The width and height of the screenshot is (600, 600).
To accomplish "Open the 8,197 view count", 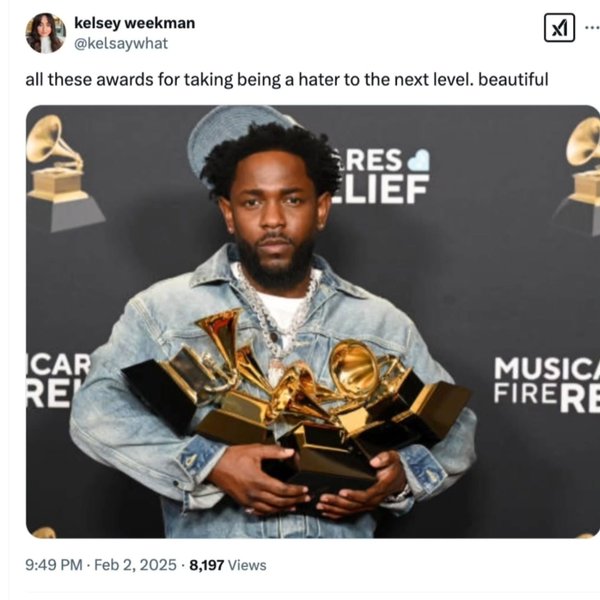I will (206, 565).
